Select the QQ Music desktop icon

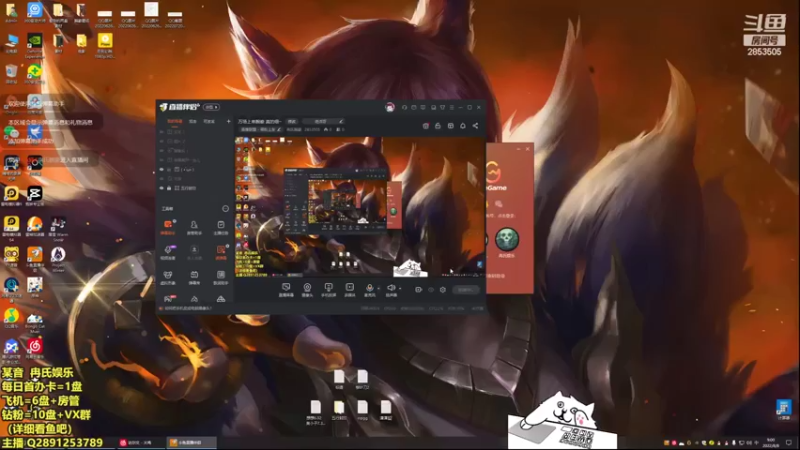pos(11,318)
